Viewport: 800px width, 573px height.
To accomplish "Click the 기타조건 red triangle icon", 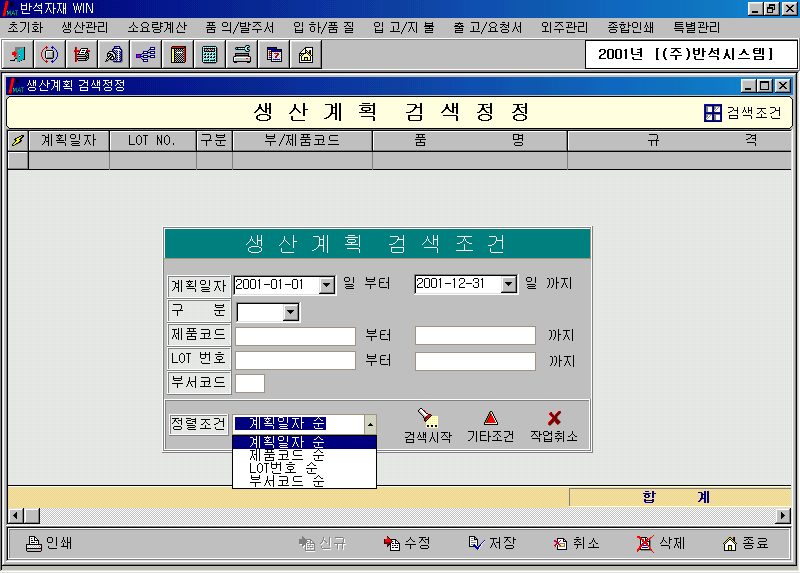I will [x=490, y=418].
